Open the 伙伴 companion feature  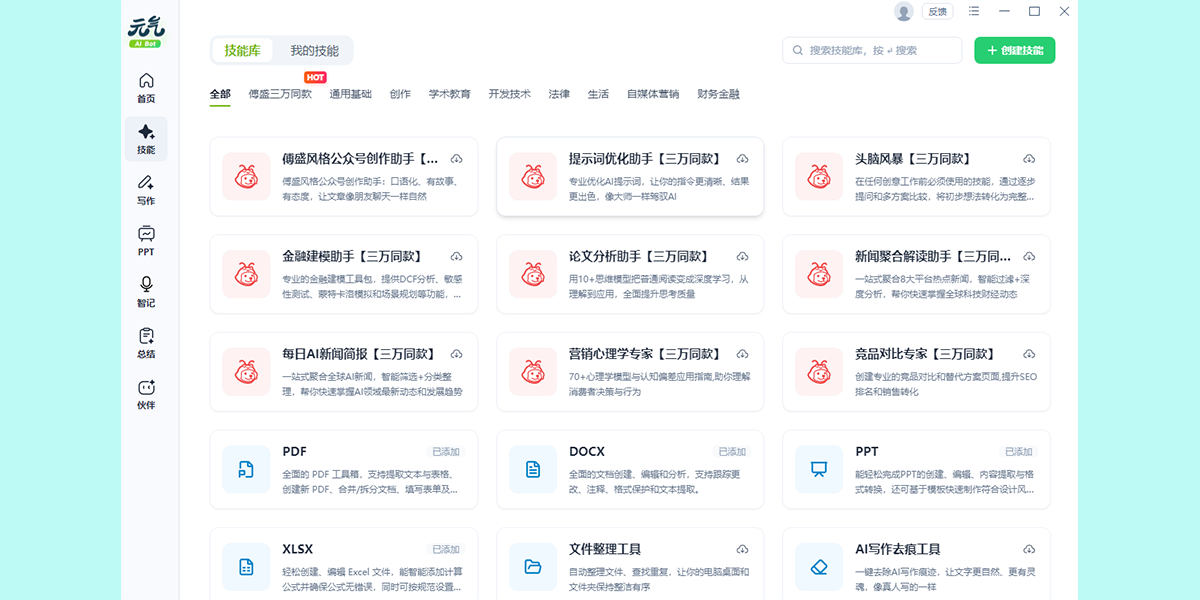point(145,396)
